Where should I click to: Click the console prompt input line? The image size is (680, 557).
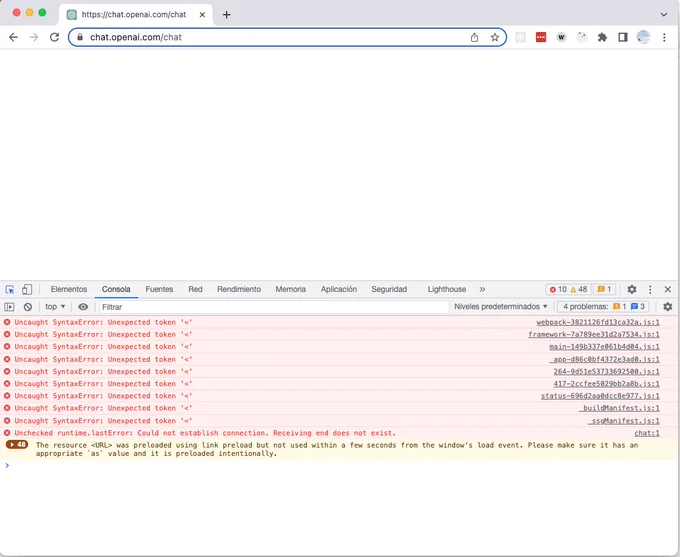click(340, 465)
